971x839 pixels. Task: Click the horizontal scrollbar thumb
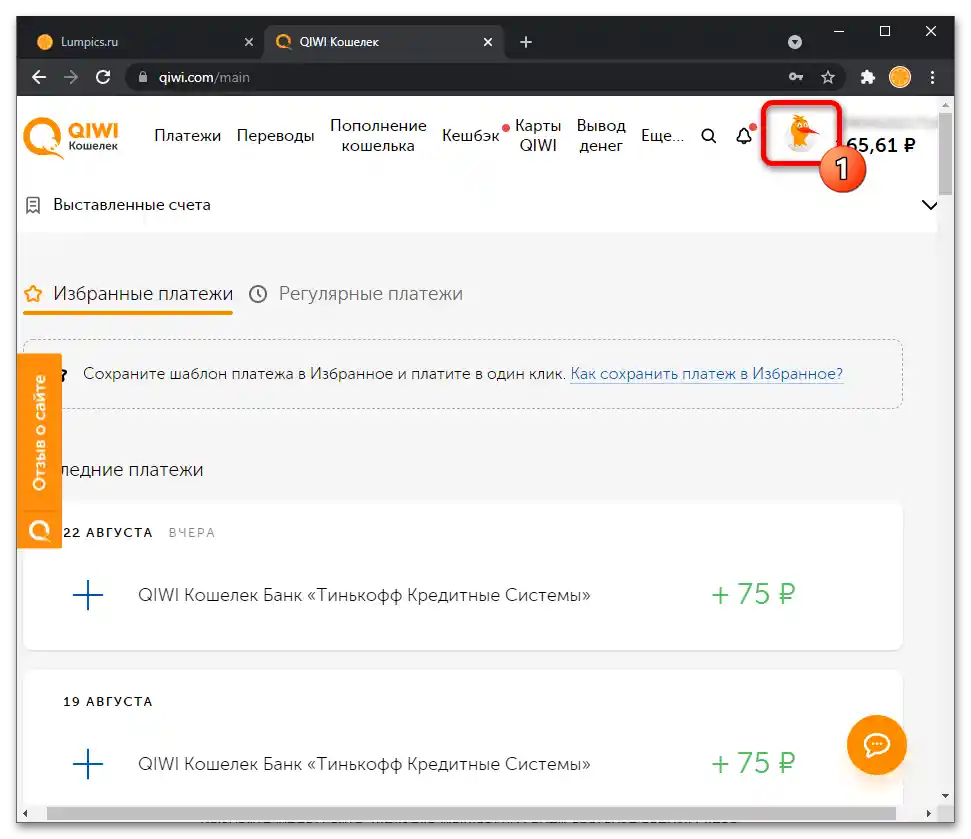471,813
